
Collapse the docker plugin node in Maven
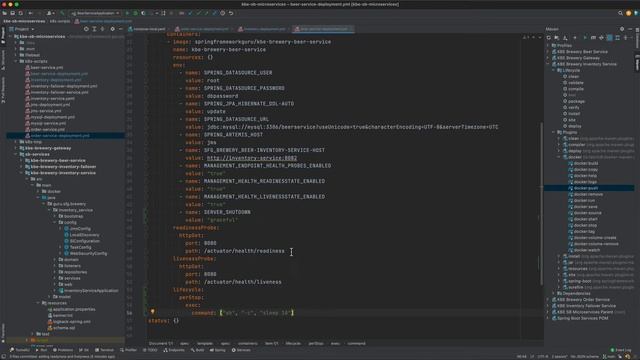click(559, 157)
